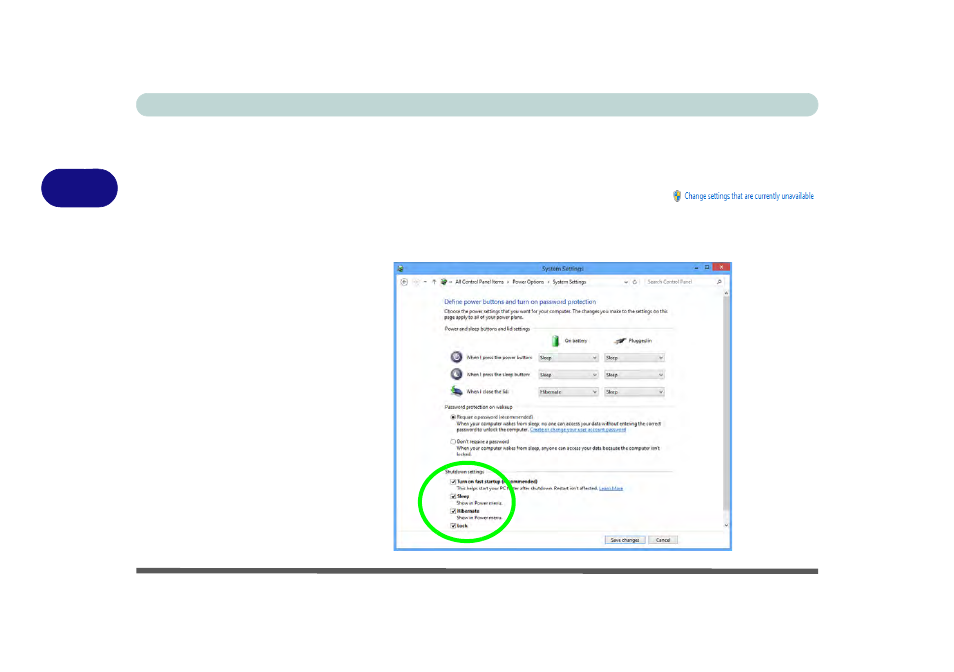This screenshot has width=954, height=672.
Task: Click the Refresh icon next to address bar
Action: coord(635,282)
